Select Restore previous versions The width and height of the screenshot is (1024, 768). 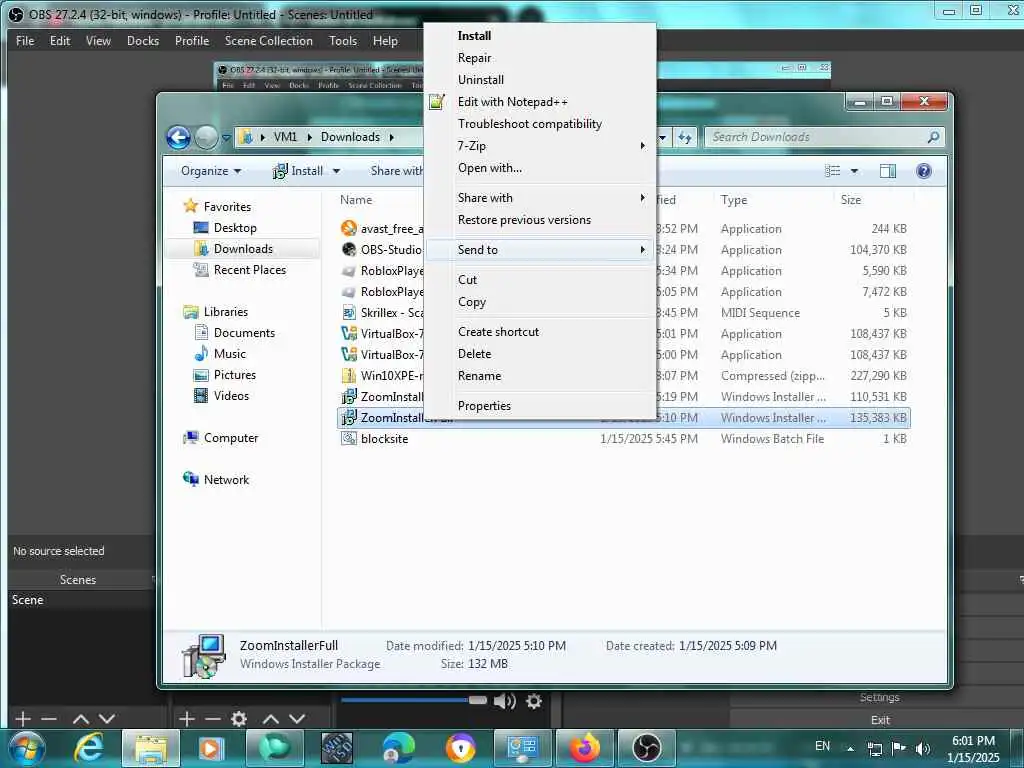524,220
